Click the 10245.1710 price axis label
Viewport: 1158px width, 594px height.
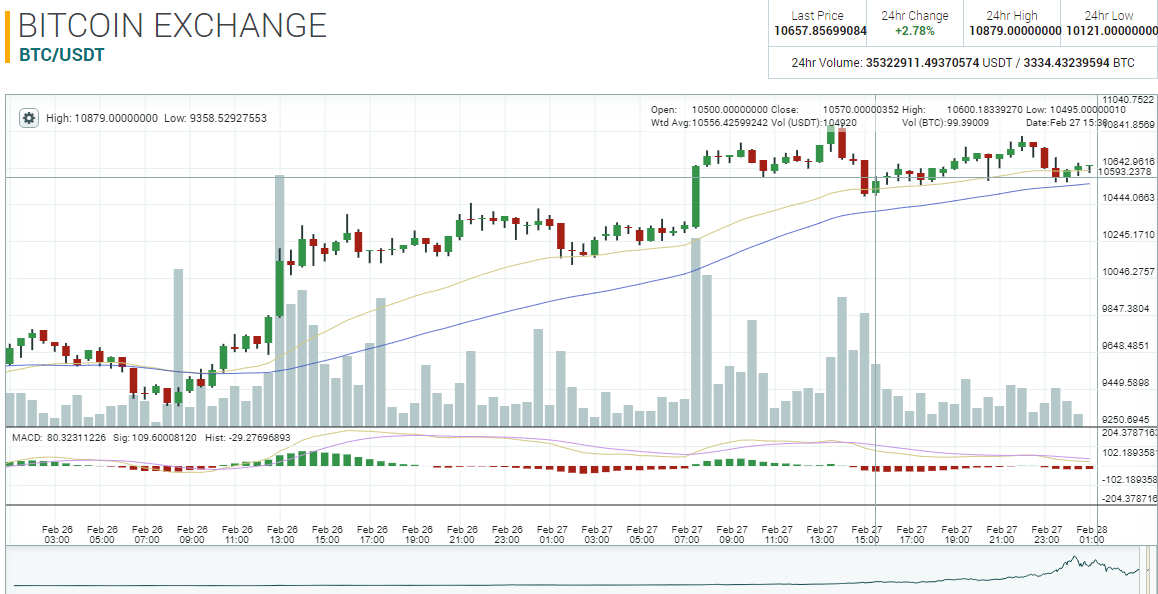pos(1128,234)
